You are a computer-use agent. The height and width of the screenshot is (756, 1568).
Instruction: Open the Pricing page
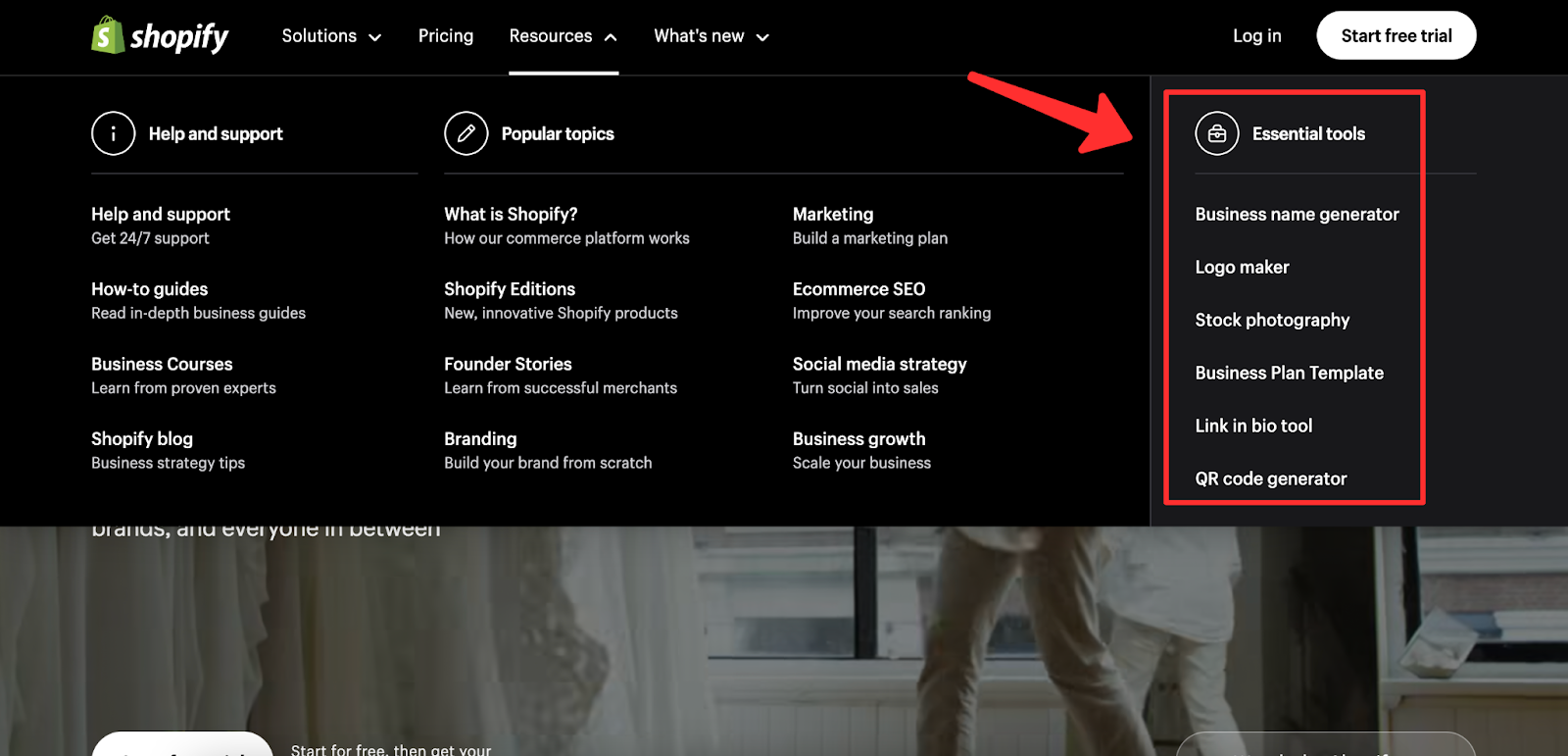(446, 36)
